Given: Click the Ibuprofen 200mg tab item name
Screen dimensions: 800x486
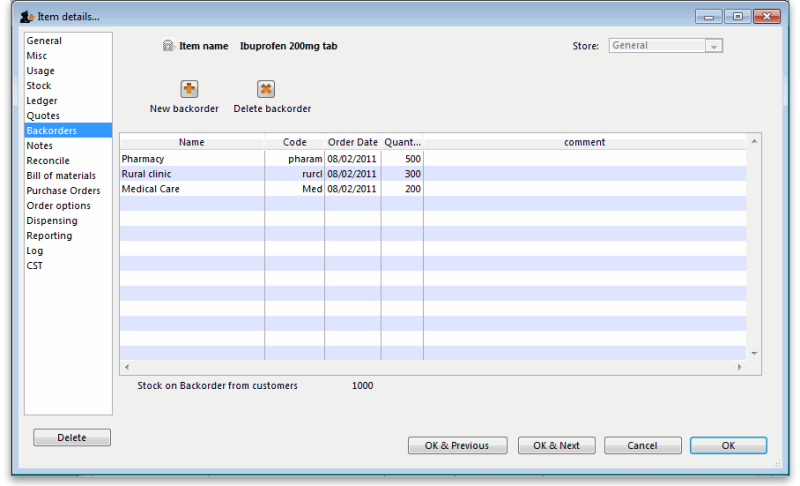Looking at the screenshot, I should coord(289,46).
